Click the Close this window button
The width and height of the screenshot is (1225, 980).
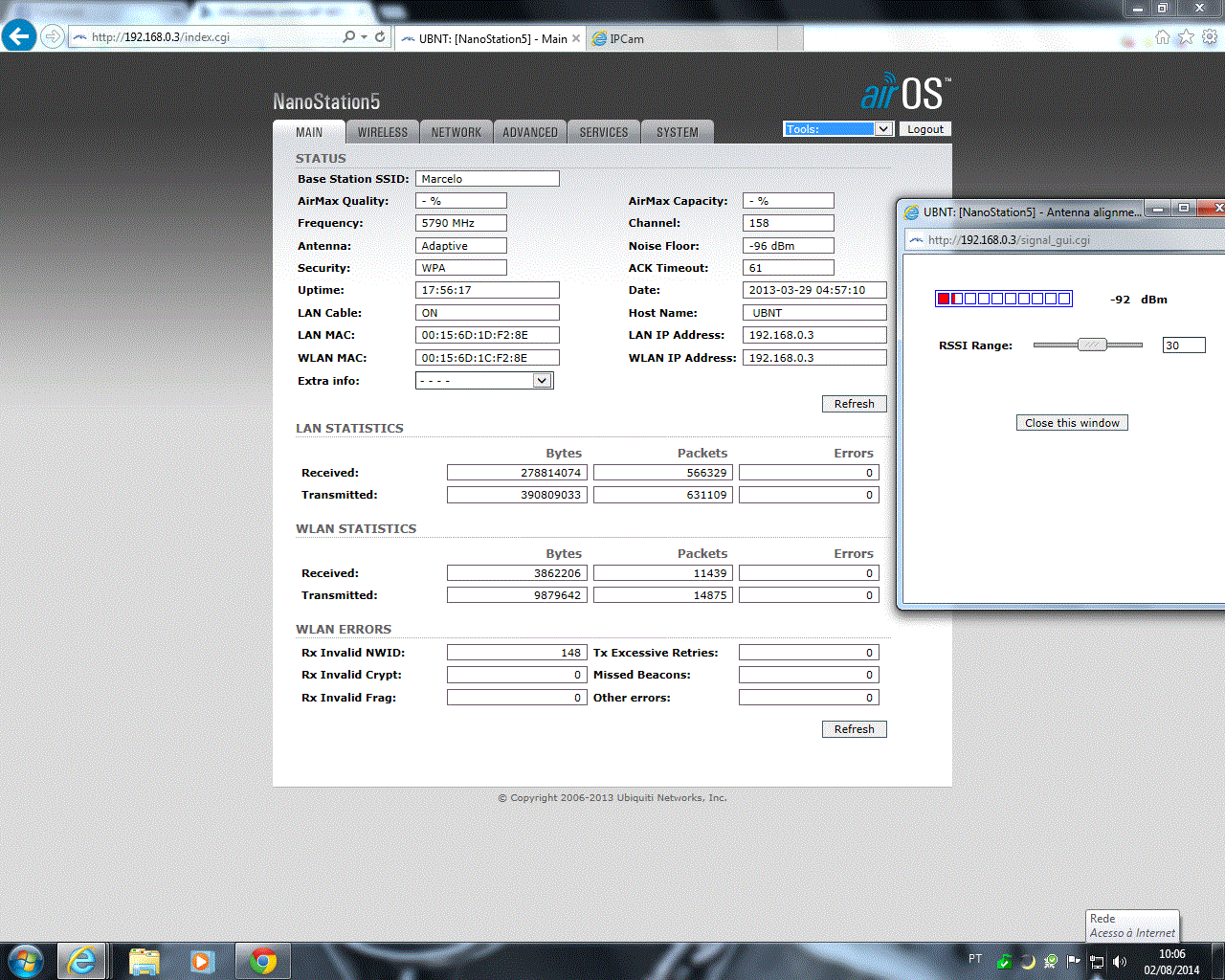pyautogui.click(x=1072, y=423)
